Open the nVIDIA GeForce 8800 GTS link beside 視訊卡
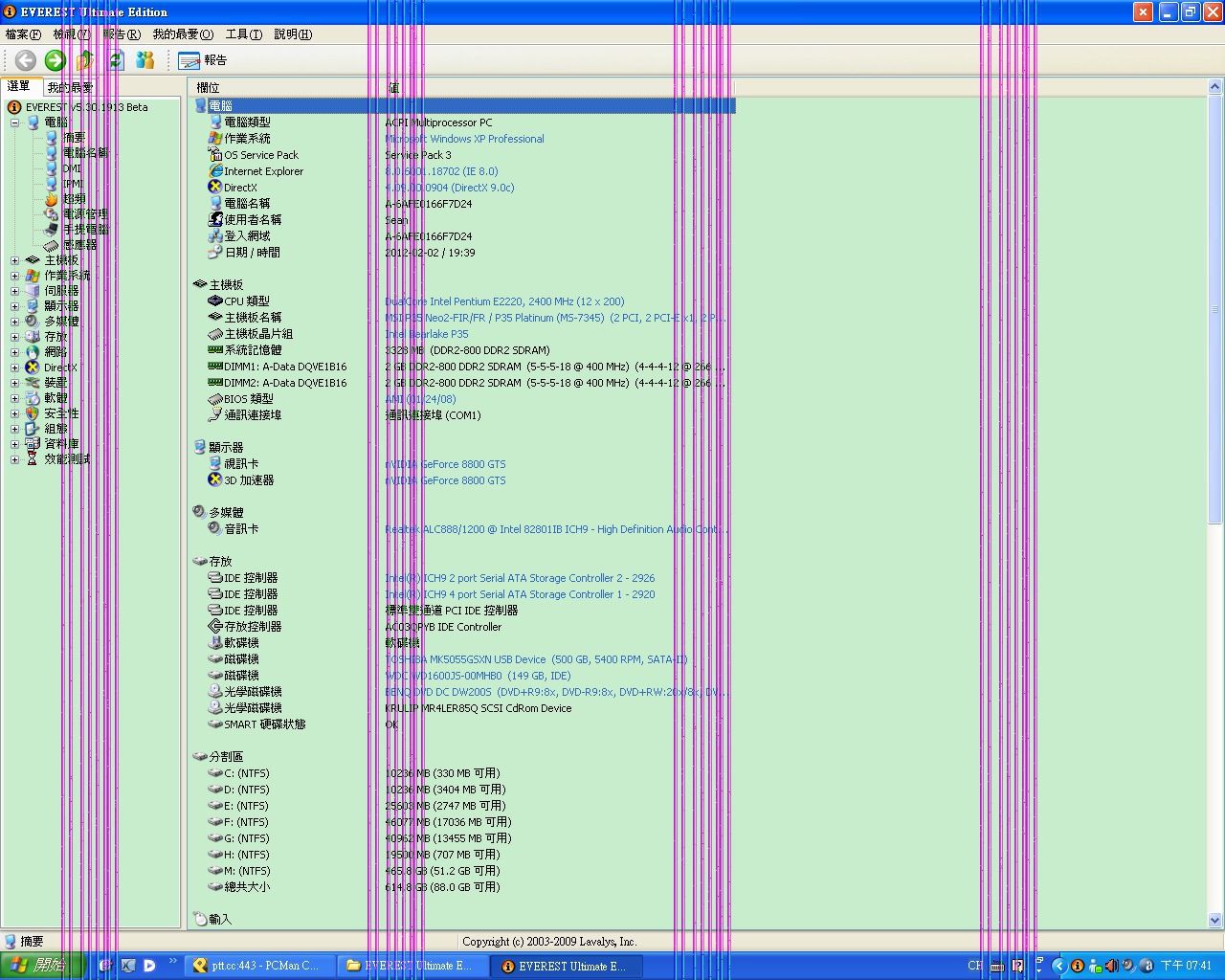Screen dimensions: 1225x980 (445, 464)
